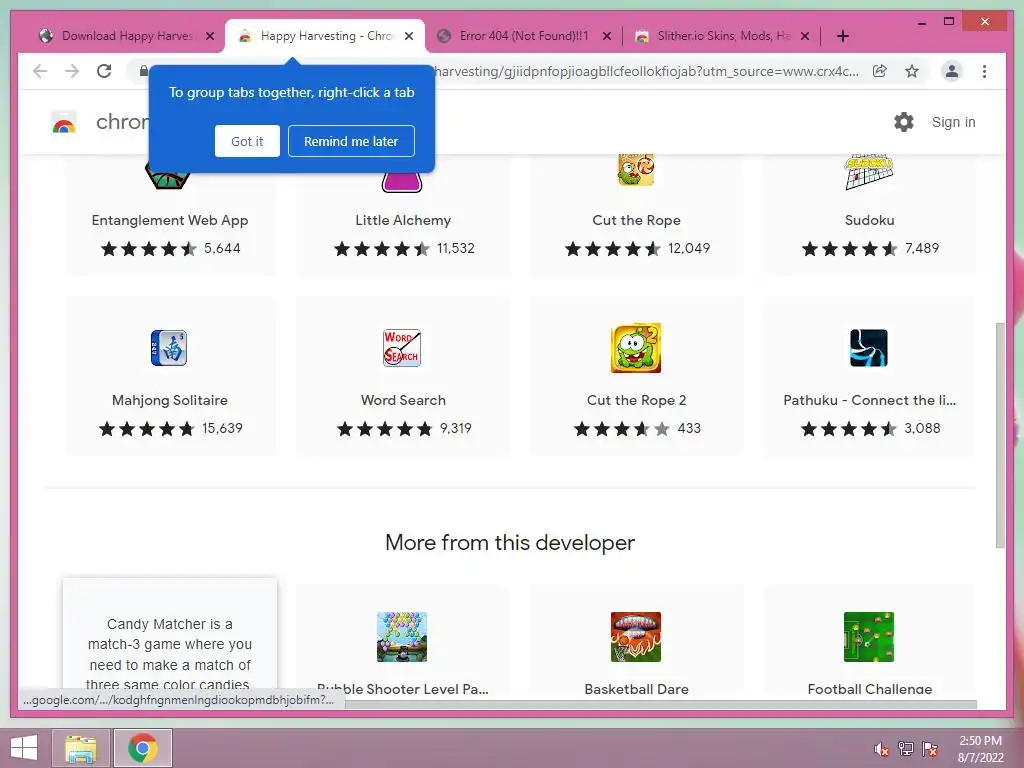Viewport: 1024px width, 768px height.
Task: Open Pathuku - Connect the li... title
Action: [x=869, y=400]
